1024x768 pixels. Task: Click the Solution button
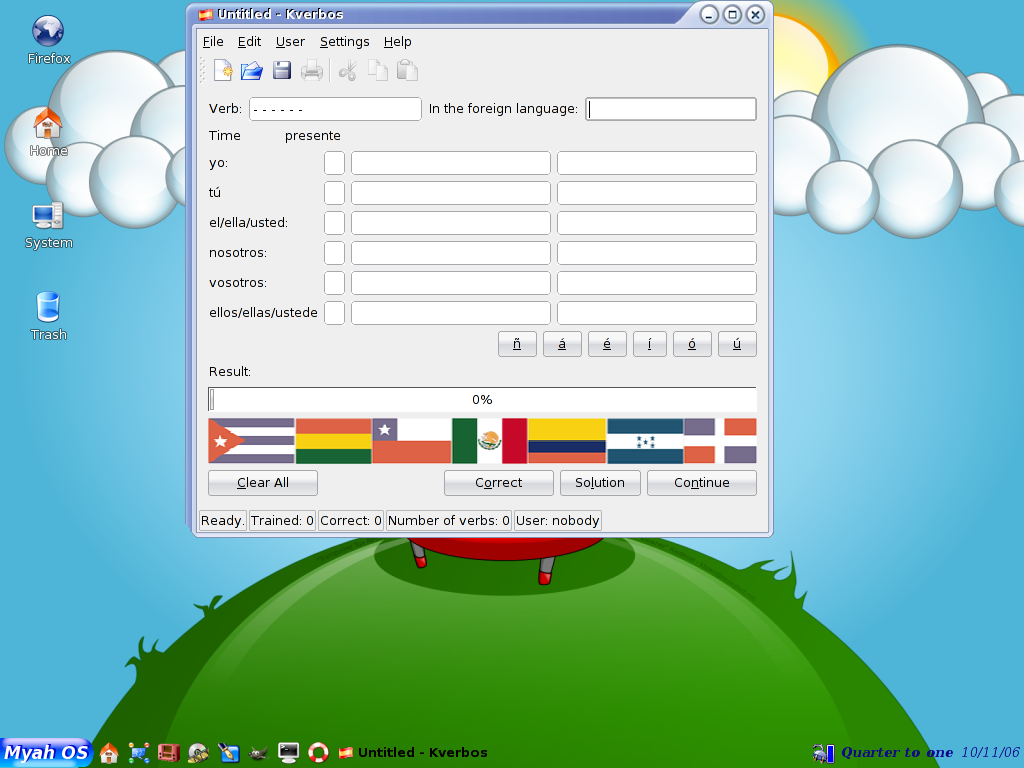pyautogui.click(x=600, y=483)
